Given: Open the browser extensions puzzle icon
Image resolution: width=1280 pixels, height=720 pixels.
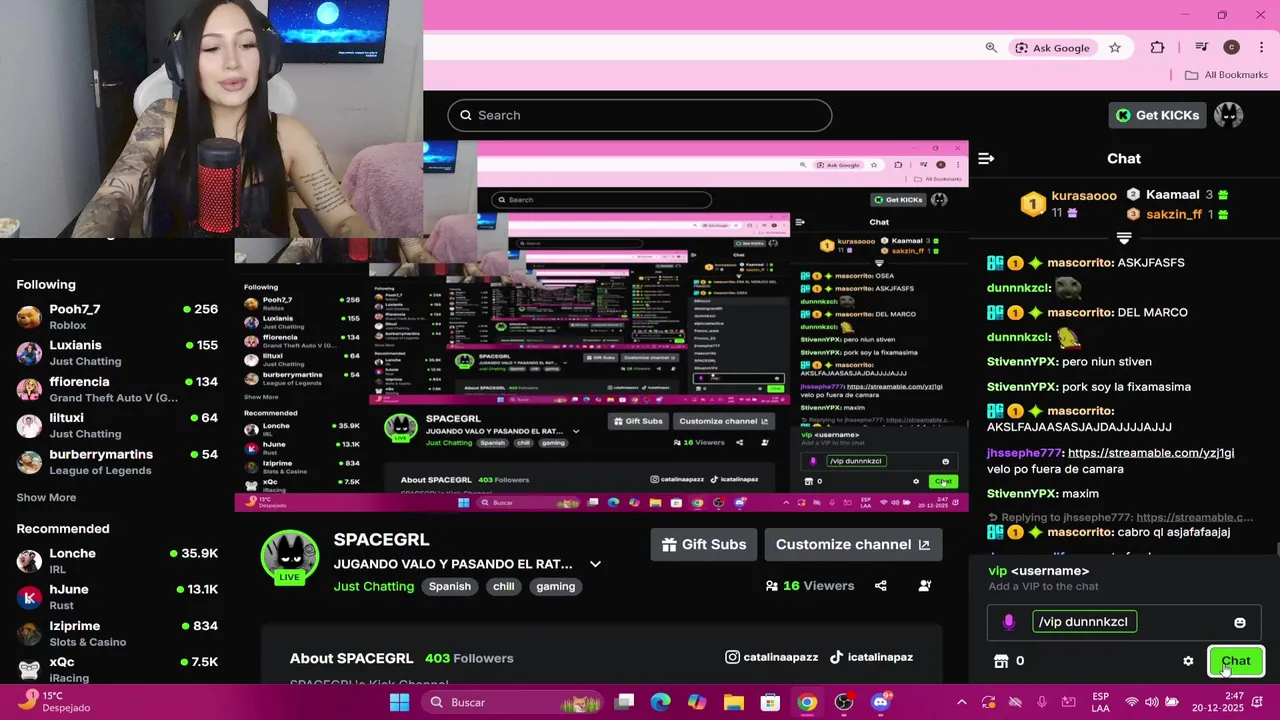Looking at the screenshot, I should point(1157,47).
